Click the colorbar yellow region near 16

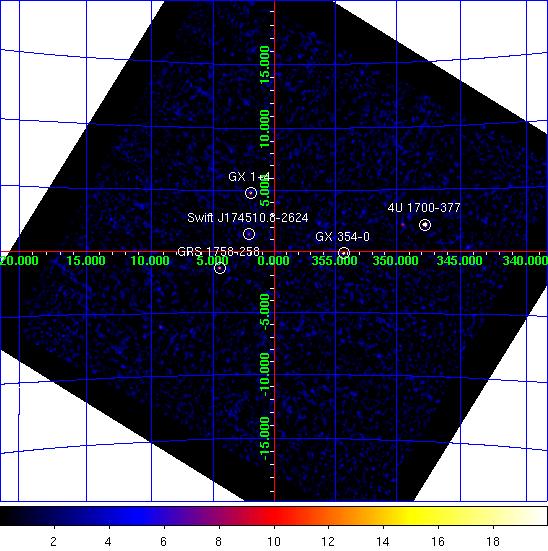coord(438,516)
